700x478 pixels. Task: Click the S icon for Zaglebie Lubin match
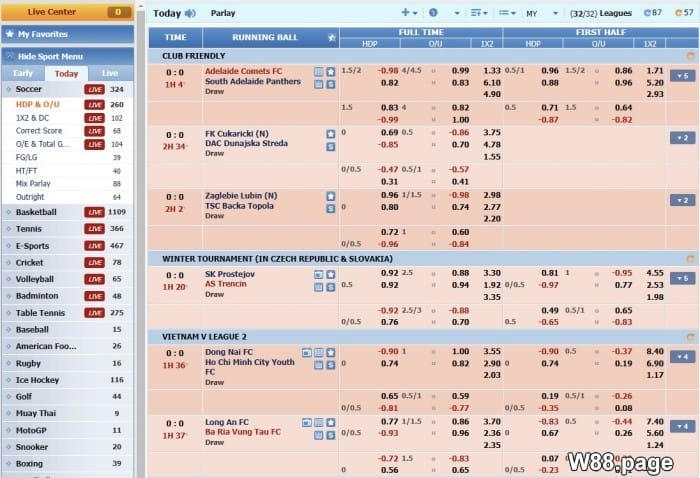[331, 208]
